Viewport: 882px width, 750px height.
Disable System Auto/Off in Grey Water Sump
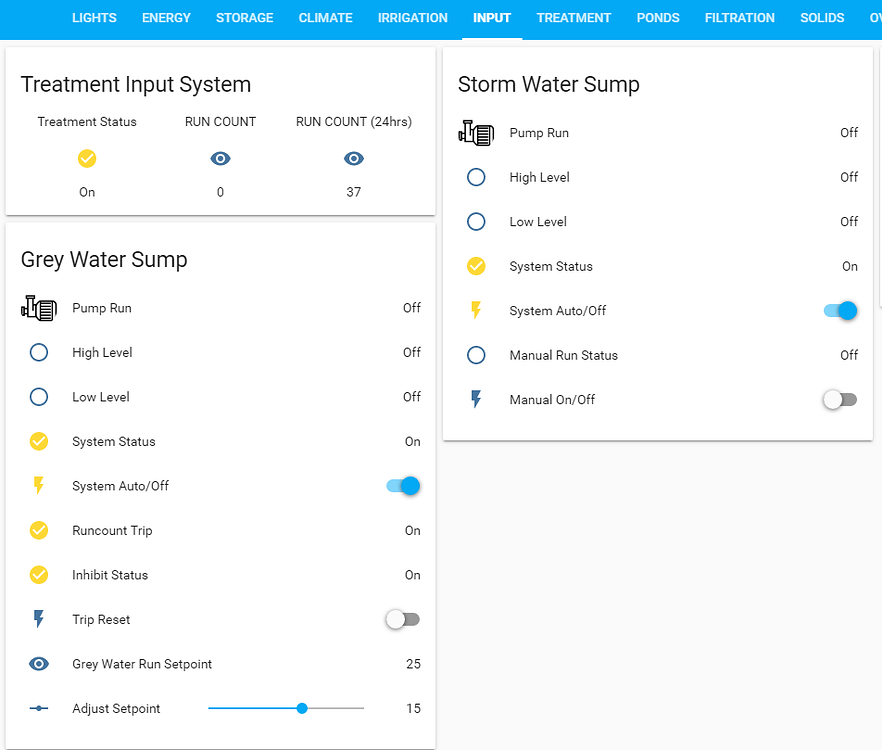click(402, 486)
